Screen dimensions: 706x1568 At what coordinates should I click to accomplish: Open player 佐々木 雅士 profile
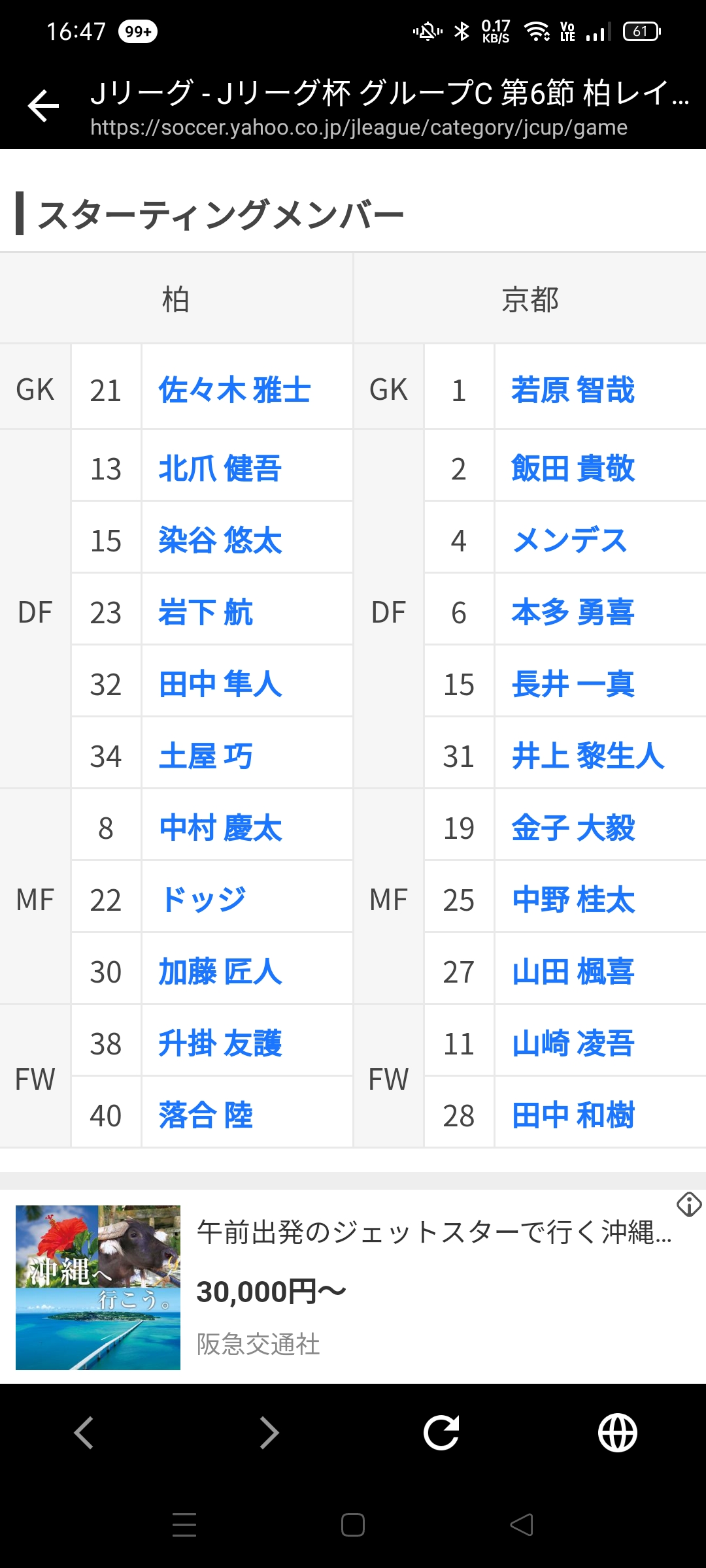coord(234,390)
